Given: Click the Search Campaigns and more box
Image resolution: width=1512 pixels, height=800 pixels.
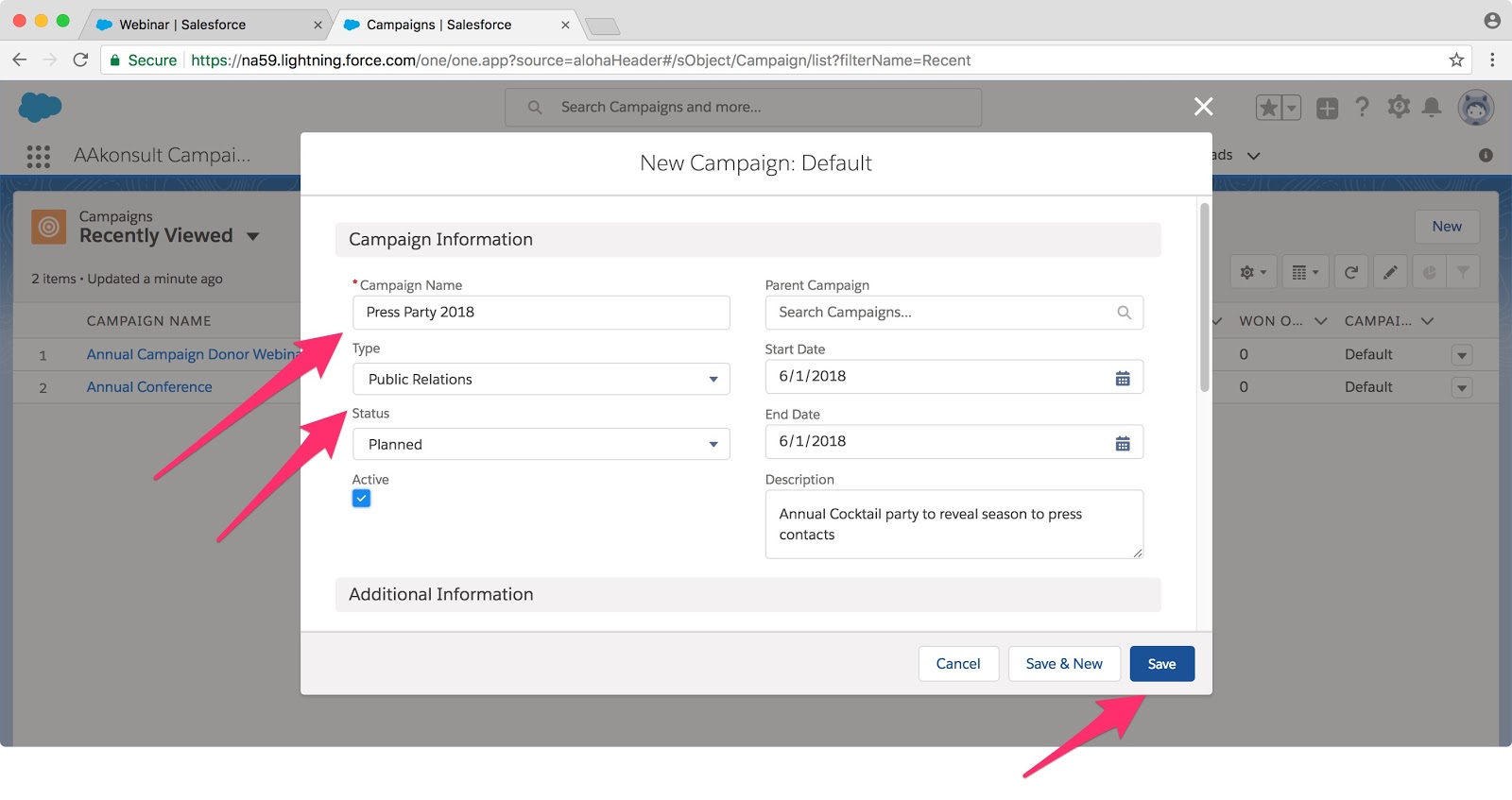Looking at the screenshot, I should pos(743,108).
